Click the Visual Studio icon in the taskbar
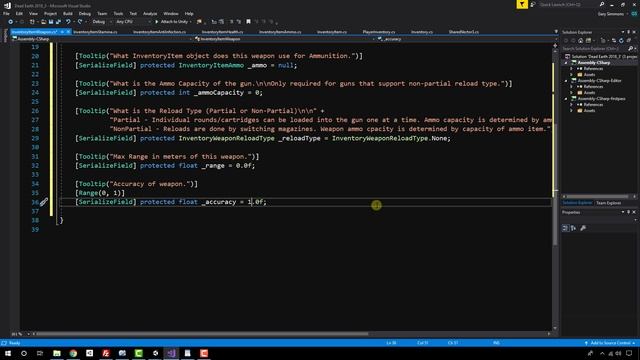Screen dimensions: 640x360 click(171, 353)
